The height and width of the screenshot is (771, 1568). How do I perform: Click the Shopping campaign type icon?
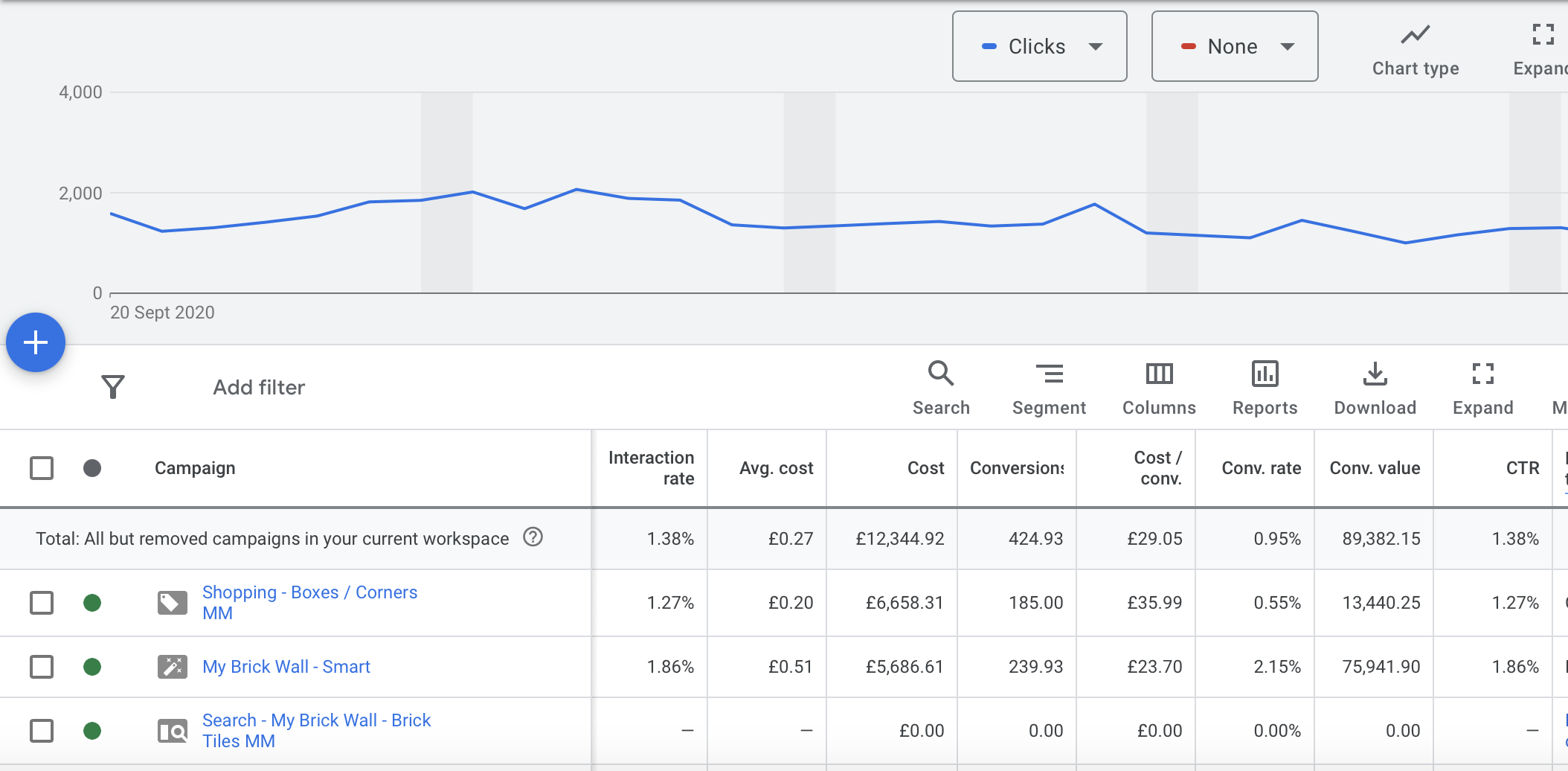(173, 603)
